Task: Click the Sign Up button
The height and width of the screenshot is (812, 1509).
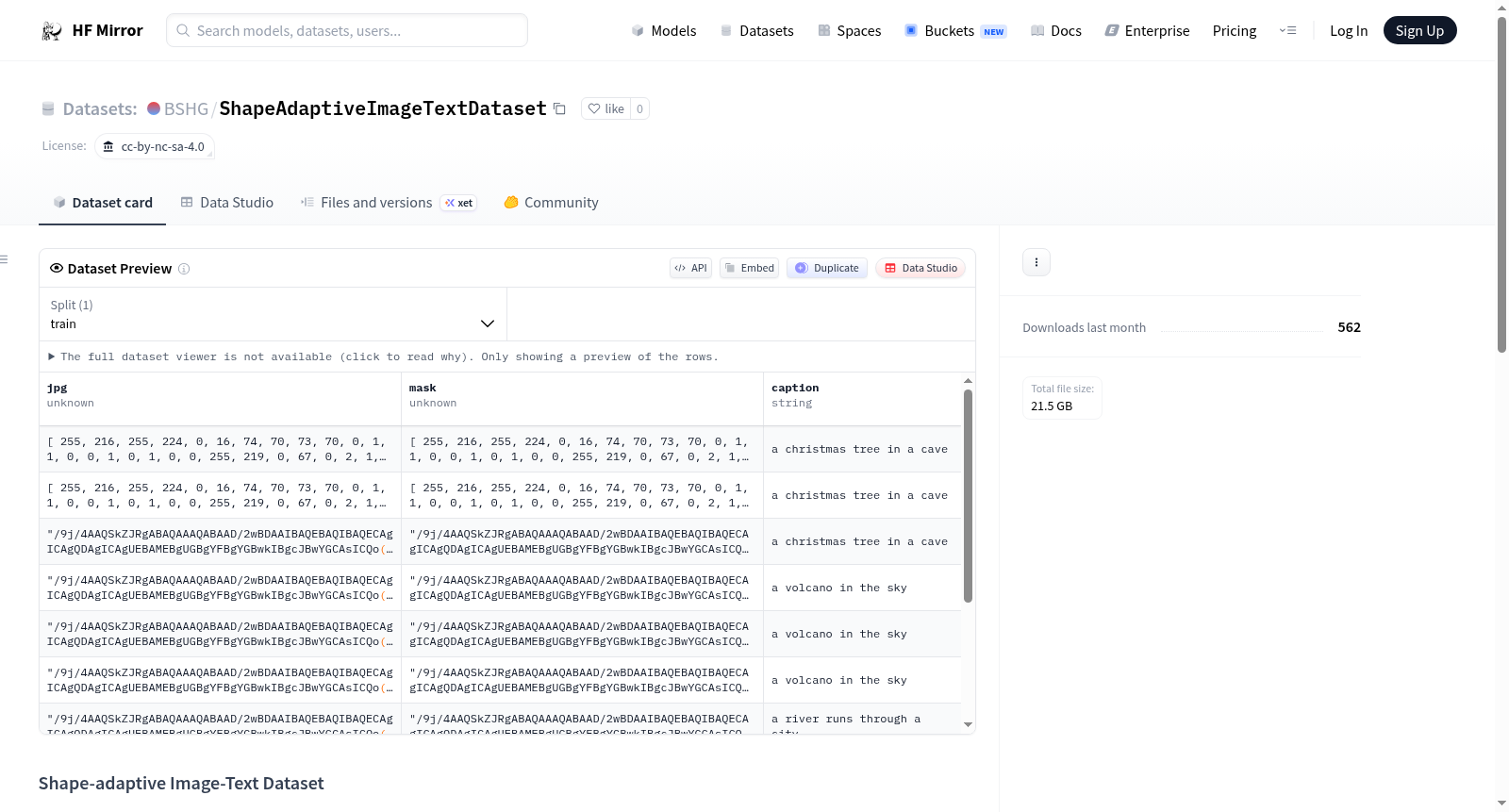Action: [1419, 31]
